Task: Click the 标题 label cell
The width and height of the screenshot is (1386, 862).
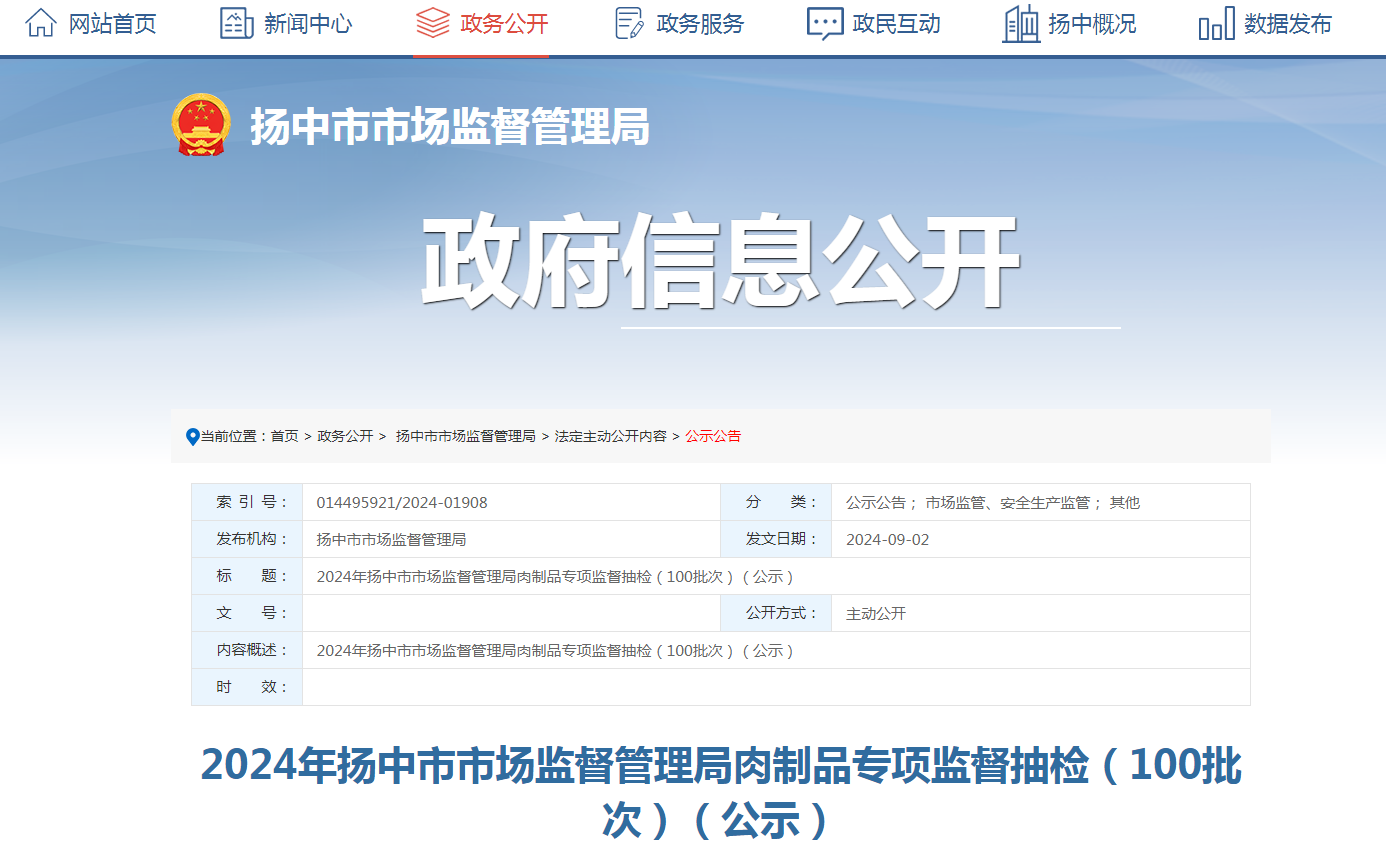Action: pos(247,576)
